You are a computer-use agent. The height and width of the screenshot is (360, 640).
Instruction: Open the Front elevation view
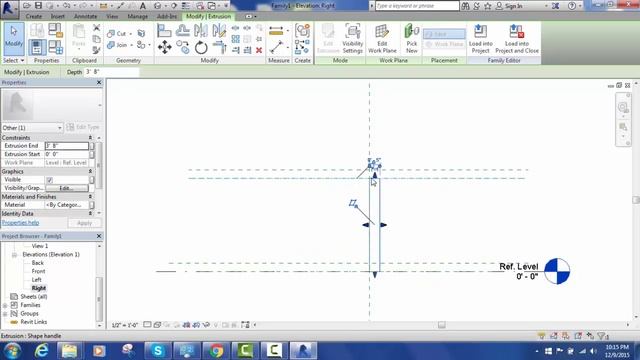pyautogui.click(x=38, y=271)
